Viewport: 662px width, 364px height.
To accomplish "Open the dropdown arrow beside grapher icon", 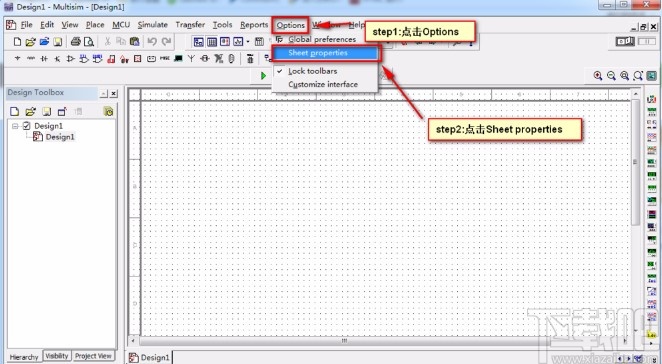I will (248, 41).
